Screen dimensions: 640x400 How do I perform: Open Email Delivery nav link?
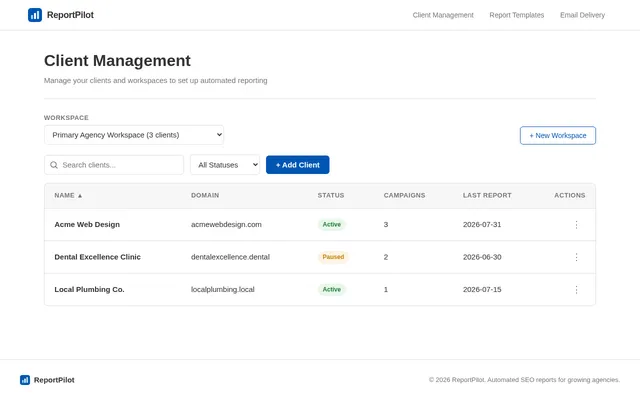582,15
